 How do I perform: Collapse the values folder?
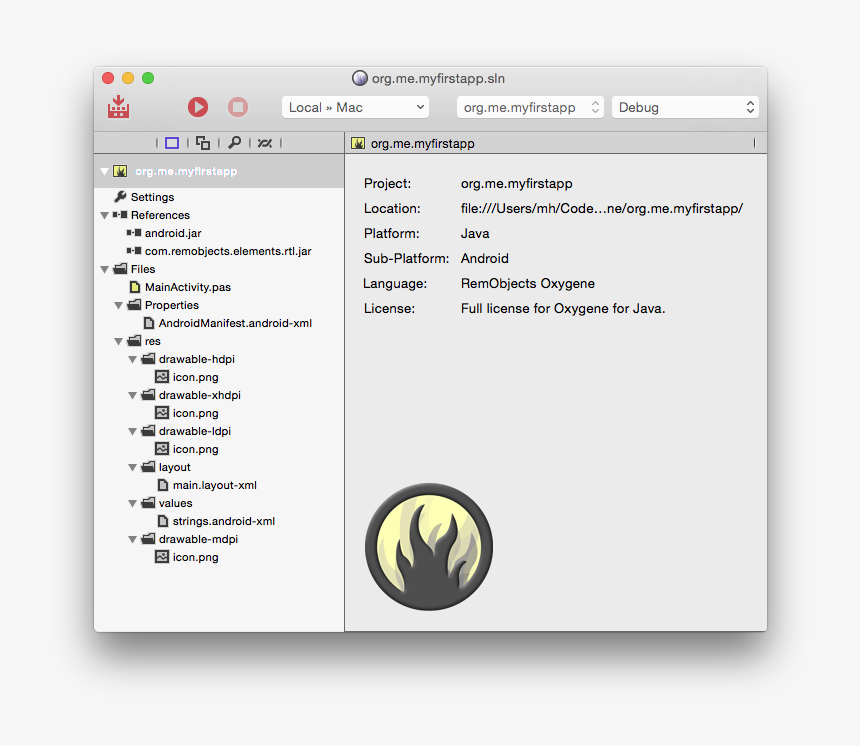(132, 504)
